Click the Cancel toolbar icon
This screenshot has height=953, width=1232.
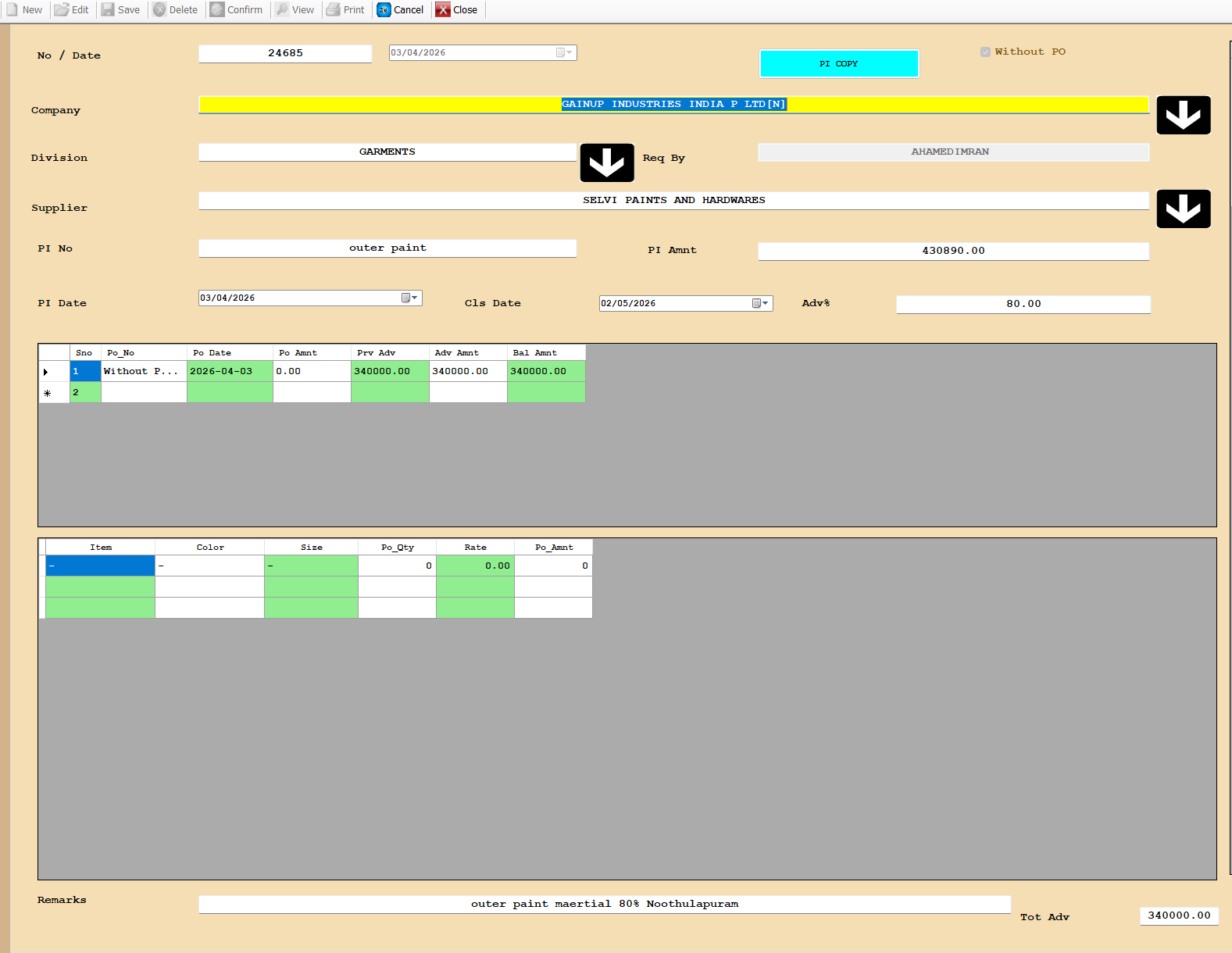(384, 9)
